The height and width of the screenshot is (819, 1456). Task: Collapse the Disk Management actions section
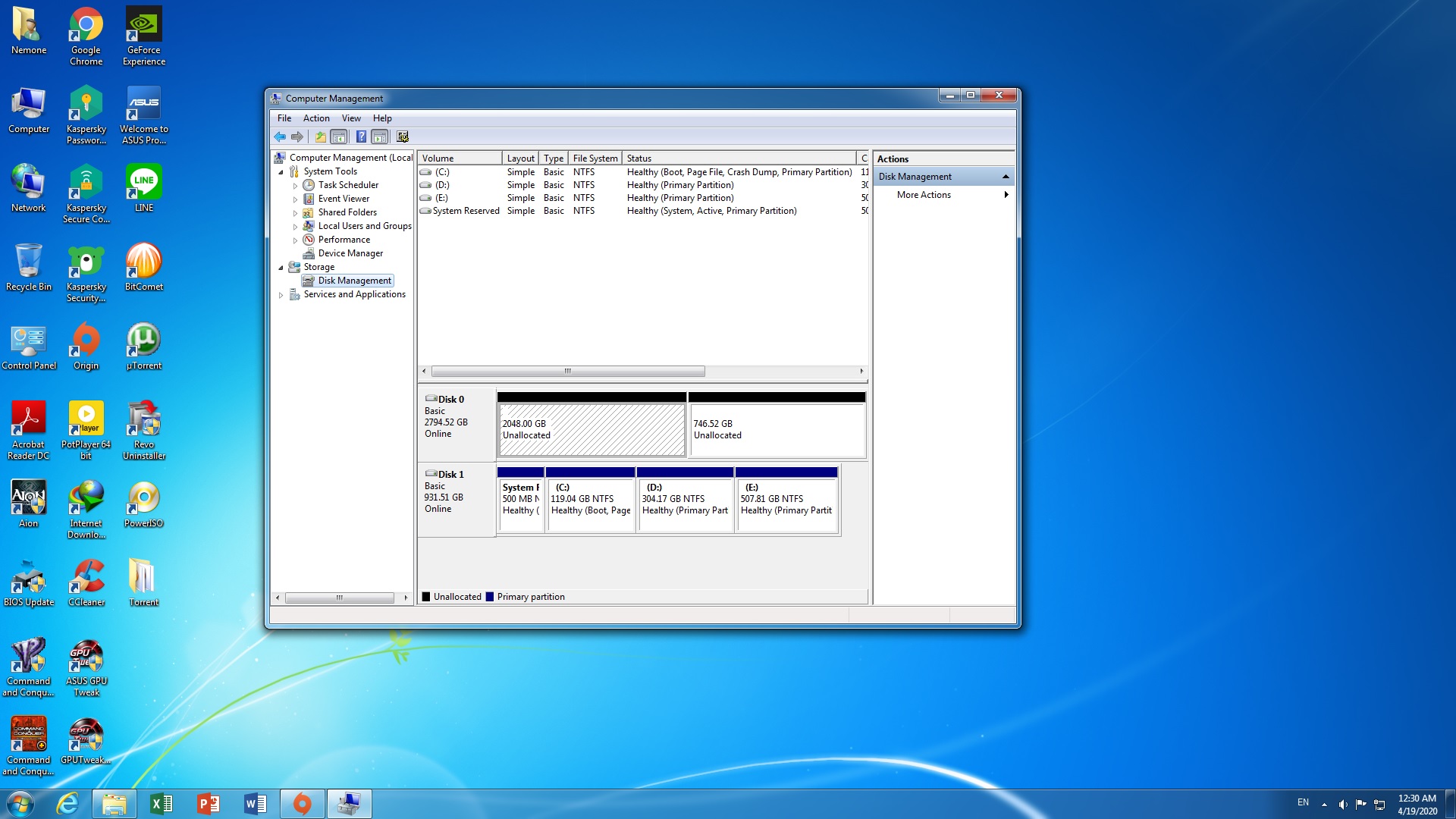[1006, 177]
